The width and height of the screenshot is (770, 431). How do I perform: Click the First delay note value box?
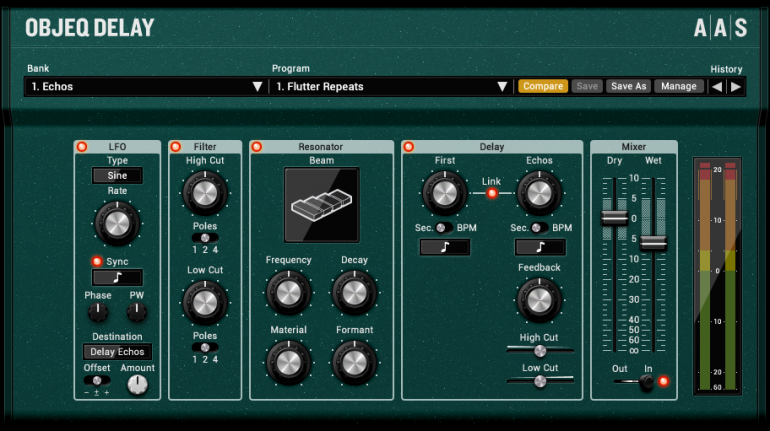coord(445,247)
